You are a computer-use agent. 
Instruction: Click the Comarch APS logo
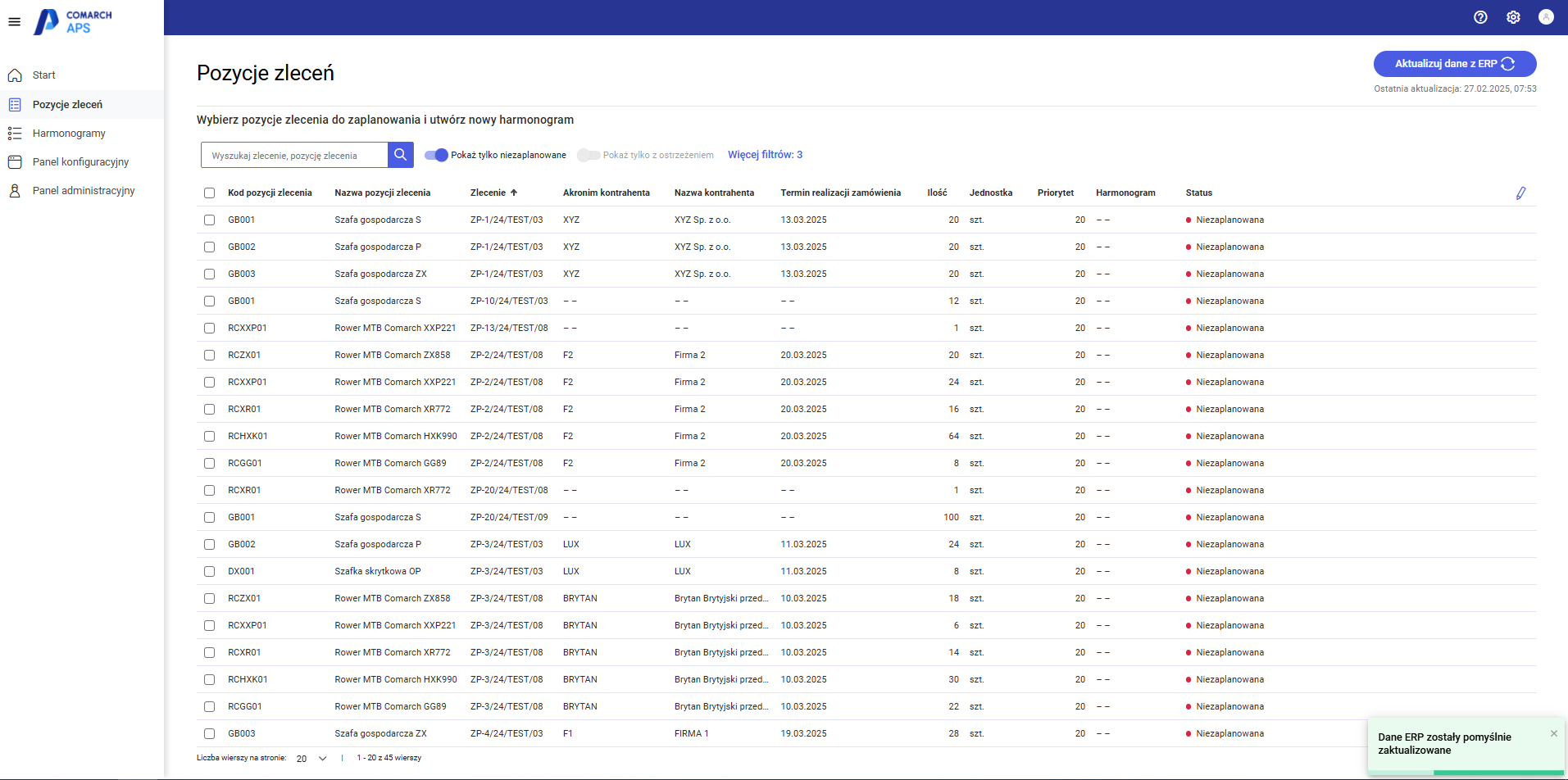click(72, 21)
